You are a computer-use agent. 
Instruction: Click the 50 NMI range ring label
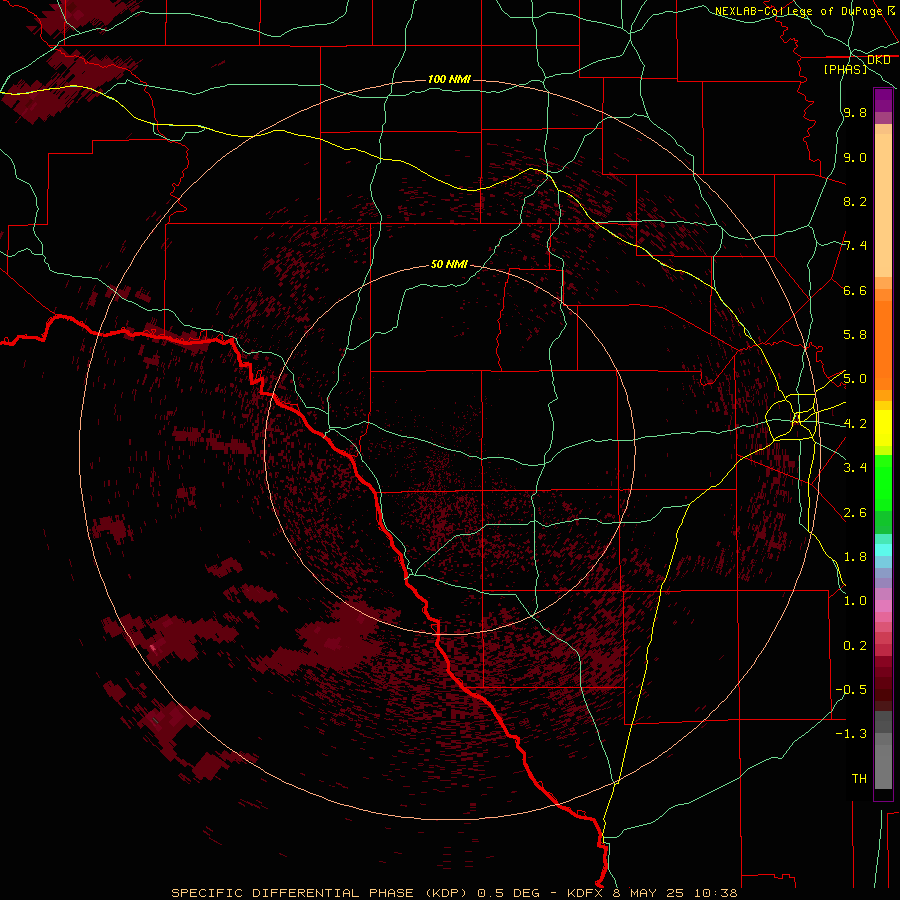[449, 264]
